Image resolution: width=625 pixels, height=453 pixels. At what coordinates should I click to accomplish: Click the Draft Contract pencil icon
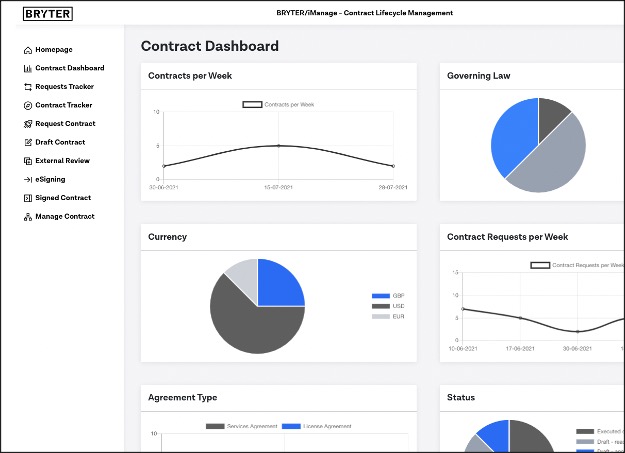tap(28, 142)
